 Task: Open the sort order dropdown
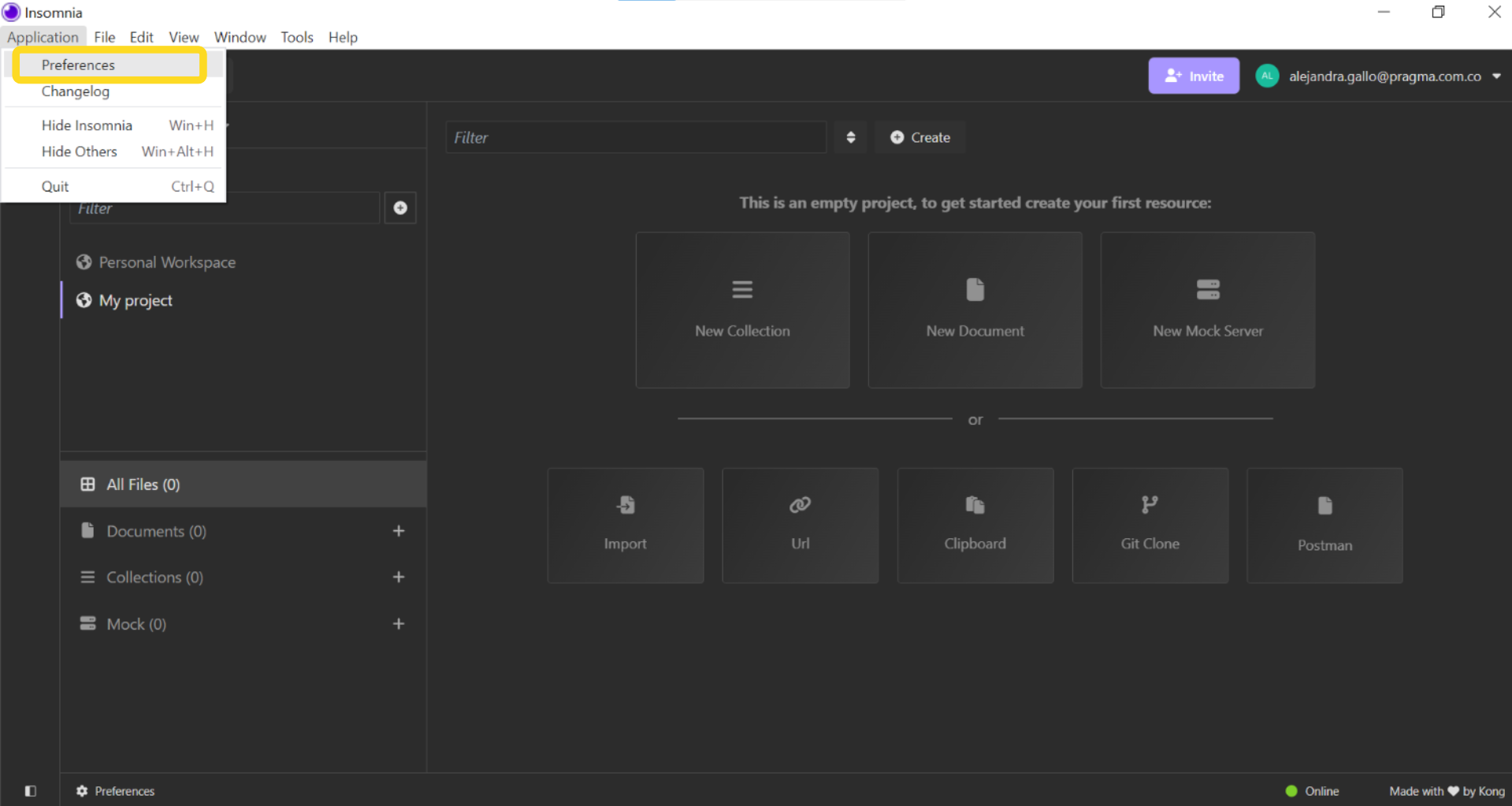tap(850, 137)
